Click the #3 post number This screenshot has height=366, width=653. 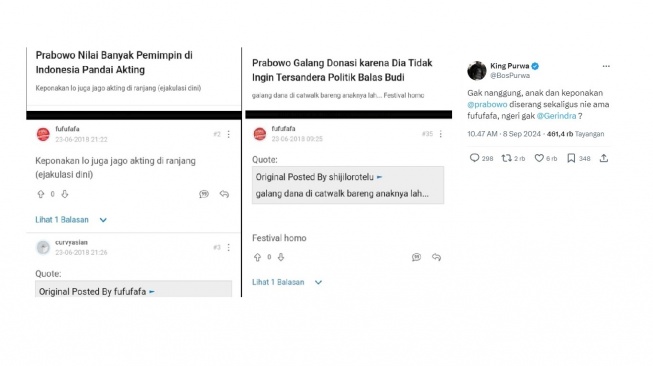click(x=217, y=247)
